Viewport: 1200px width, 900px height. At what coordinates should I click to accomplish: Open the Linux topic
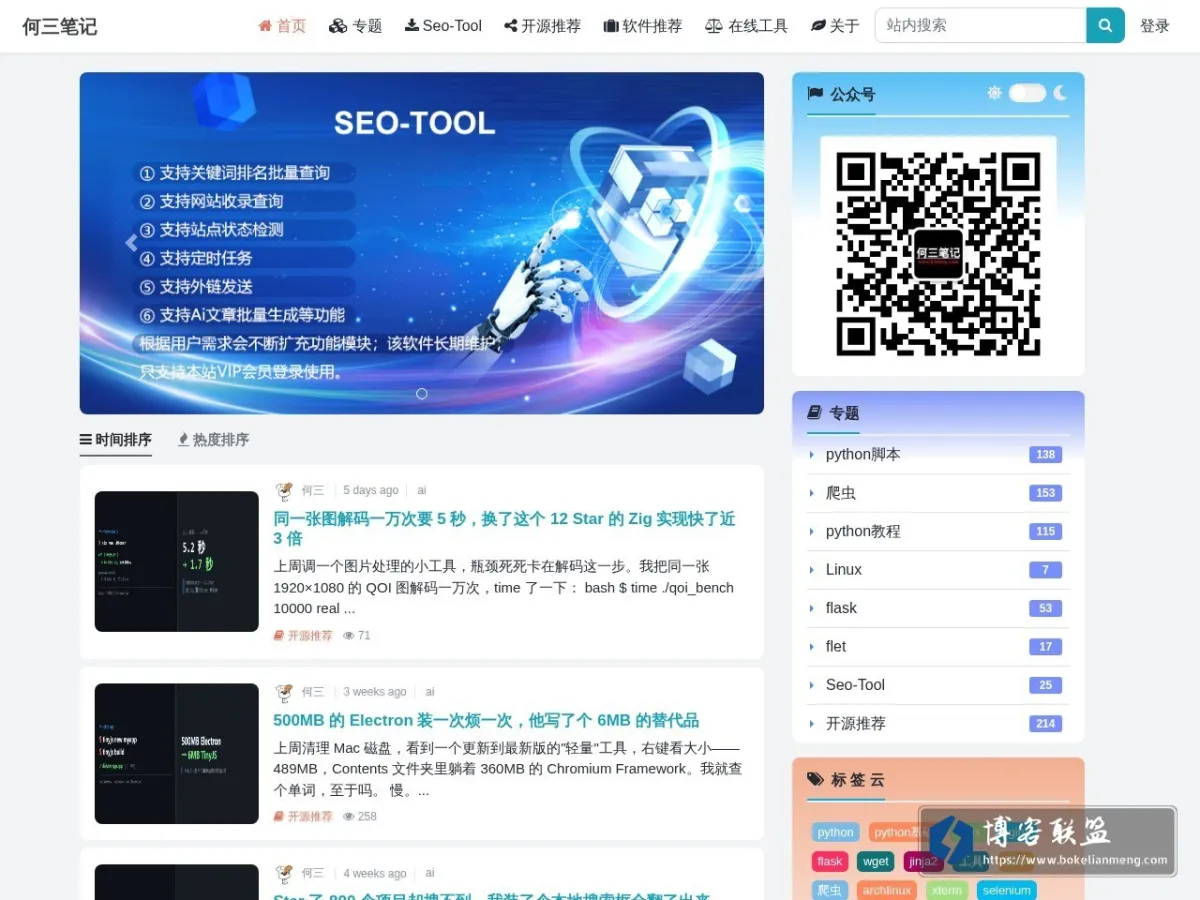click(844, 569)
